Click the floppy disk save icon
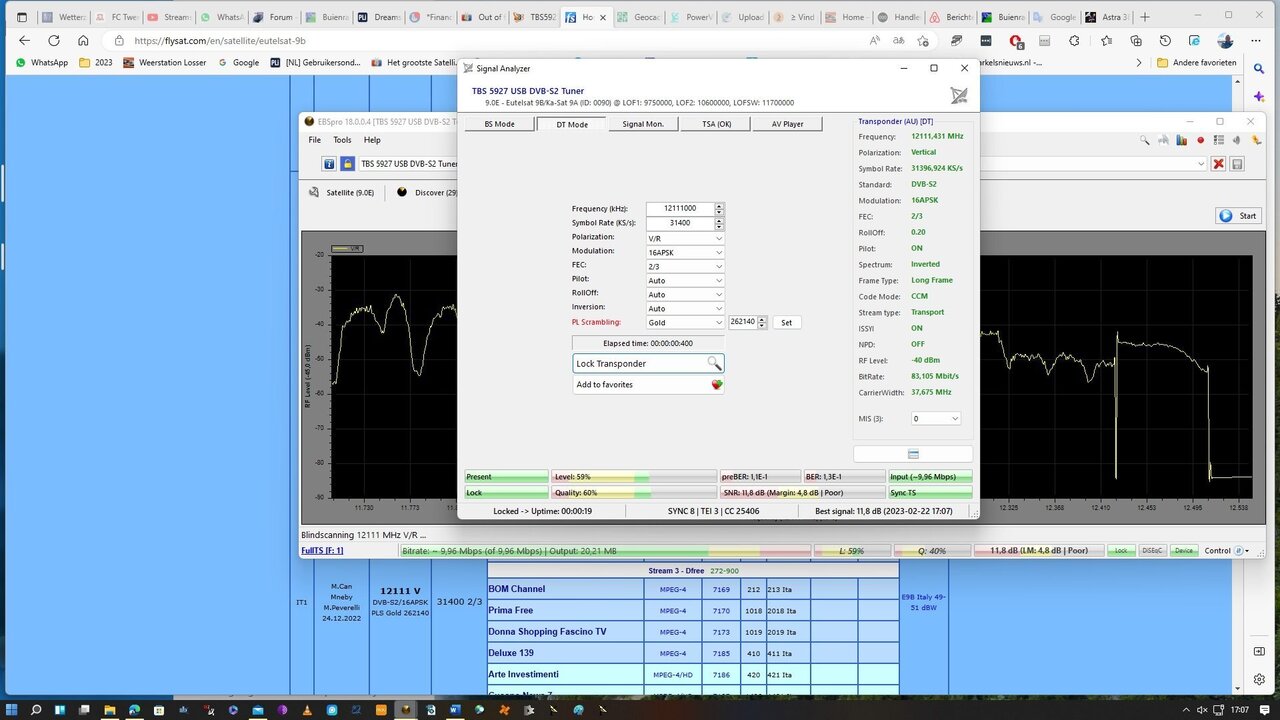 coord(1237,164)
